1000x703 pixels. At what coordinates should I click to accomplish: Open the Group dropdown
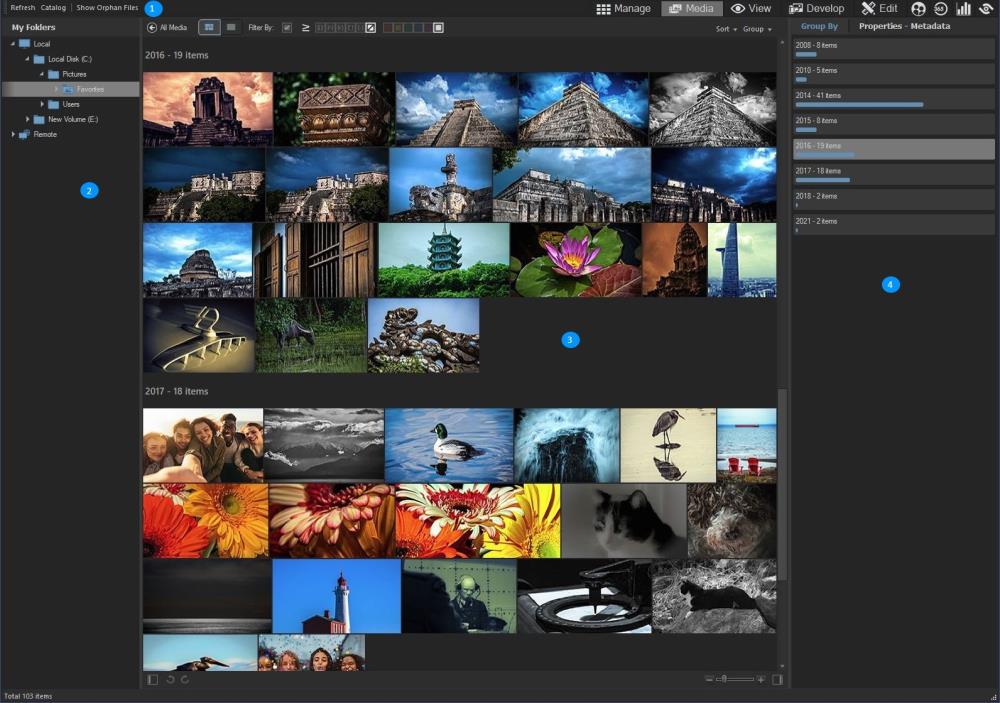(756, 29)
